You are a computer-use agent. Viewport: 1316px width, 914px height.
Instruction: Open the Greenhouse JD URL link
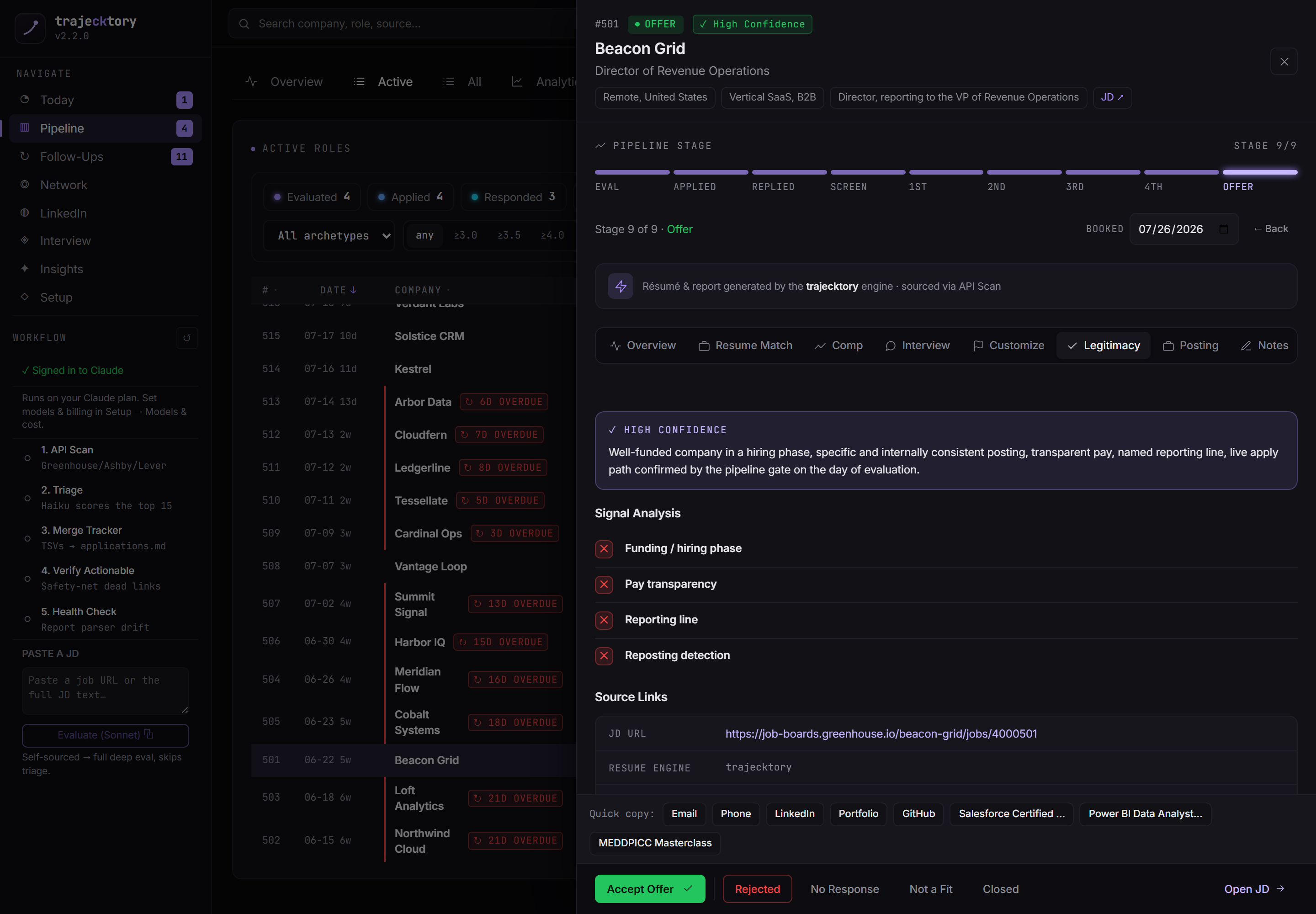(881, 733)
